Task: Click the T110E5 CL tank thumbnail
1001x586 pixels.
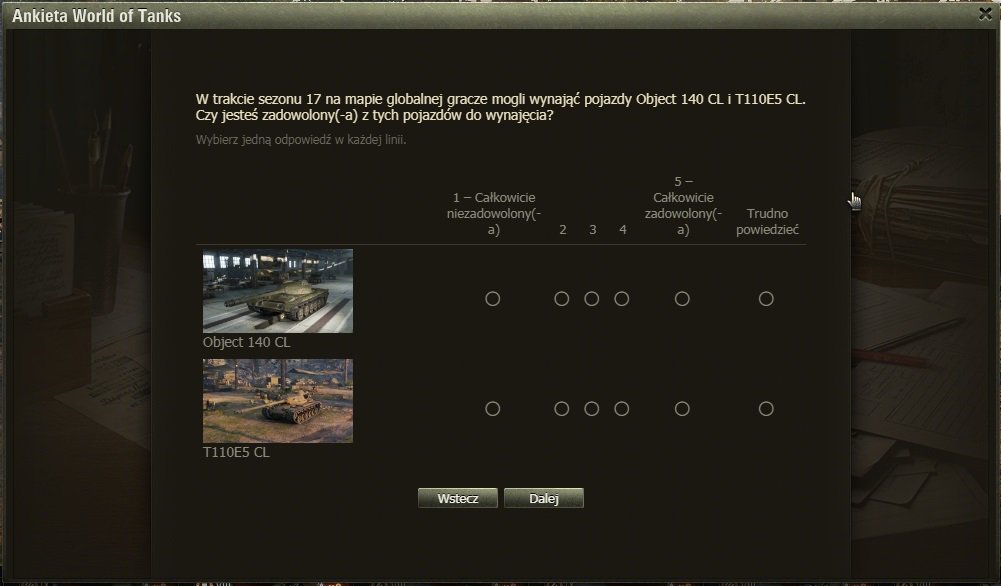Action: pos(278,401)
